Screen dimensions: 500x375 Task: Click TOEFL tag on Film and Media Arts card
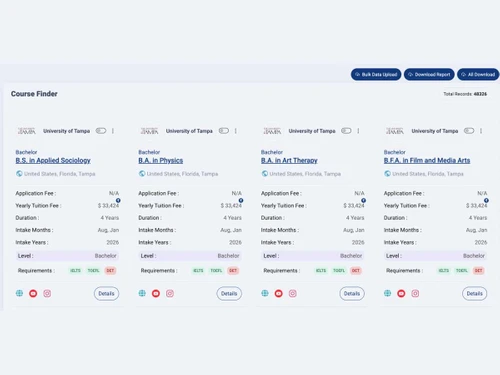(461, 270)
